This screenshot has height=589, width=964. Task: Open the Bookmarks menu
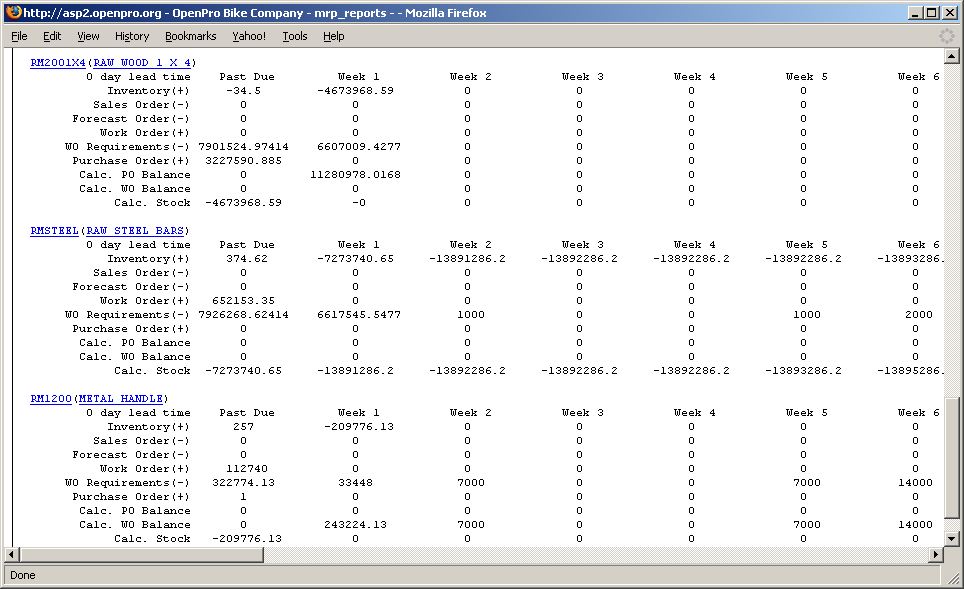[190, 36]
